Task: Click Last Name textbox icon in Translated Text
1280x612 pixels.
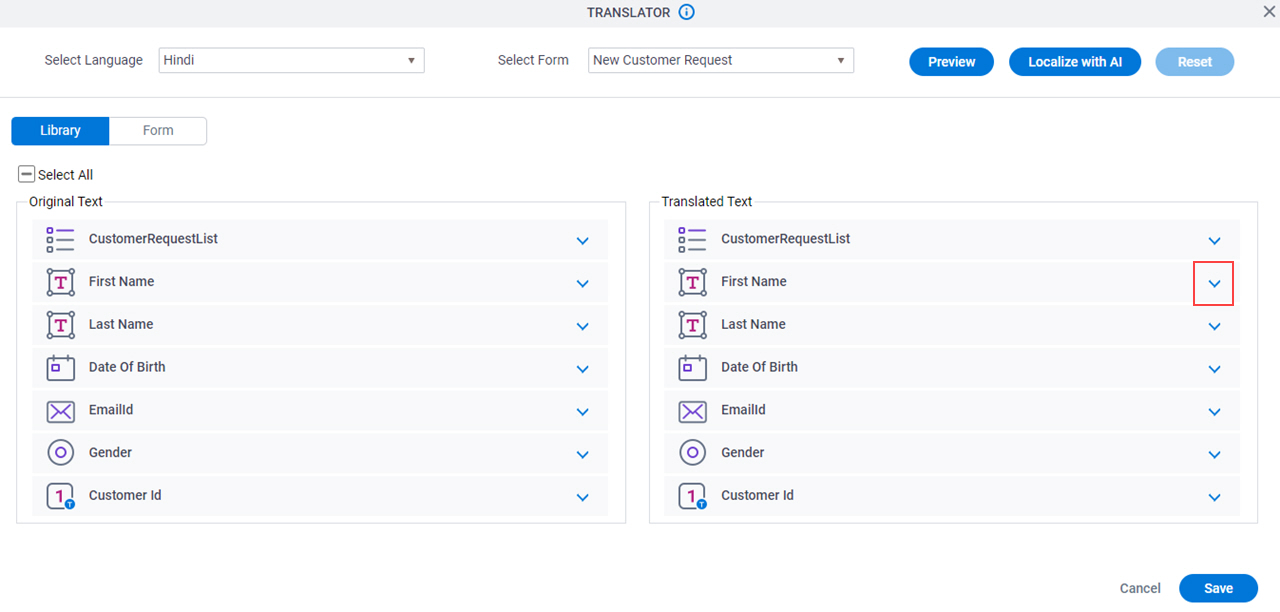Action: pyautogui.click(x=693, y=326)
